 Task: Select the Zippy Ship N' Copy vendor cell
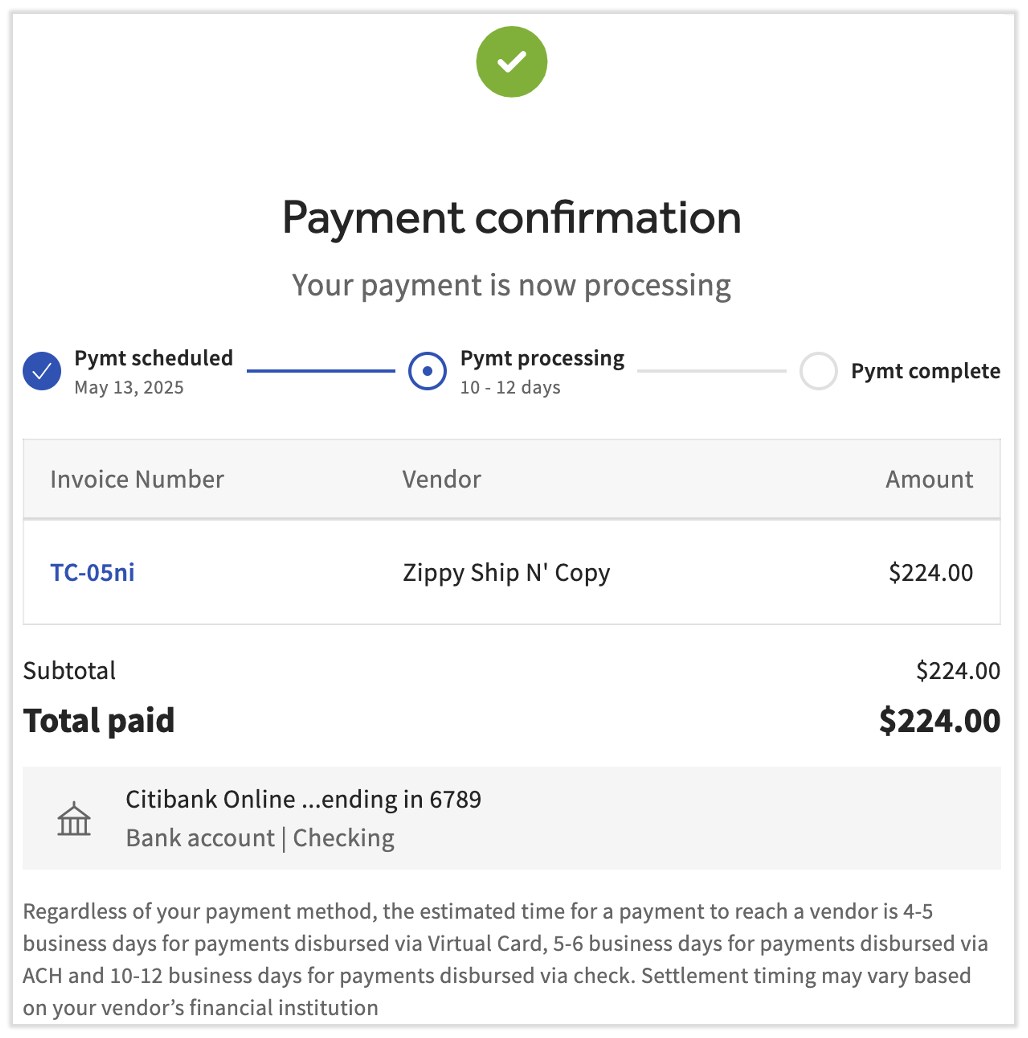coord(506,573)
